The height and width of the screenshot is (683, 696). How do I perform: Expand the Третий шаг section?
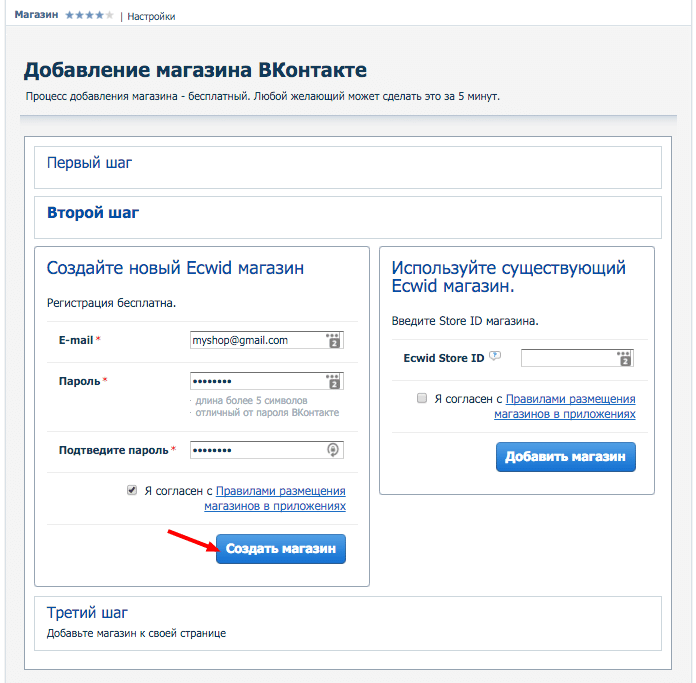coord(88,612)
